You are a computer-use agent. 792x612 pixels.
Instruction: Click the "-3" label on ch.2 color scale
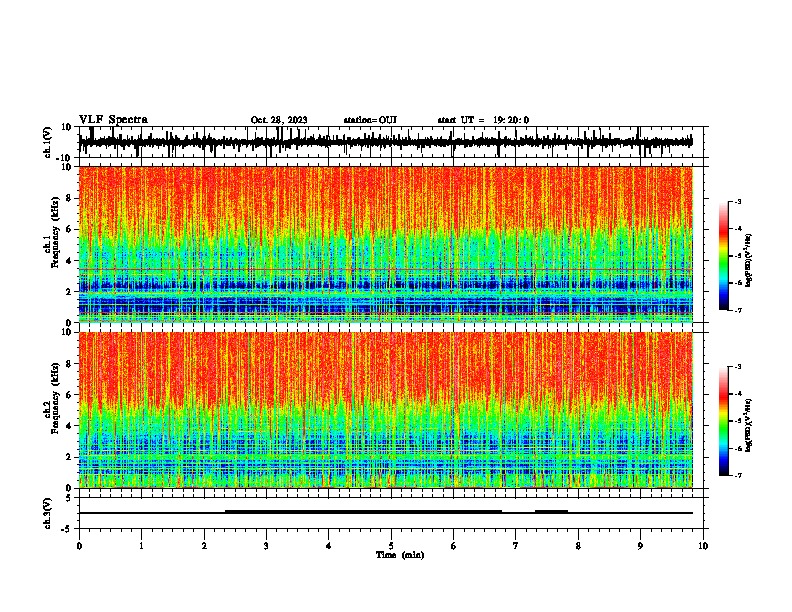pyautogui.click(x=737, y=367)
